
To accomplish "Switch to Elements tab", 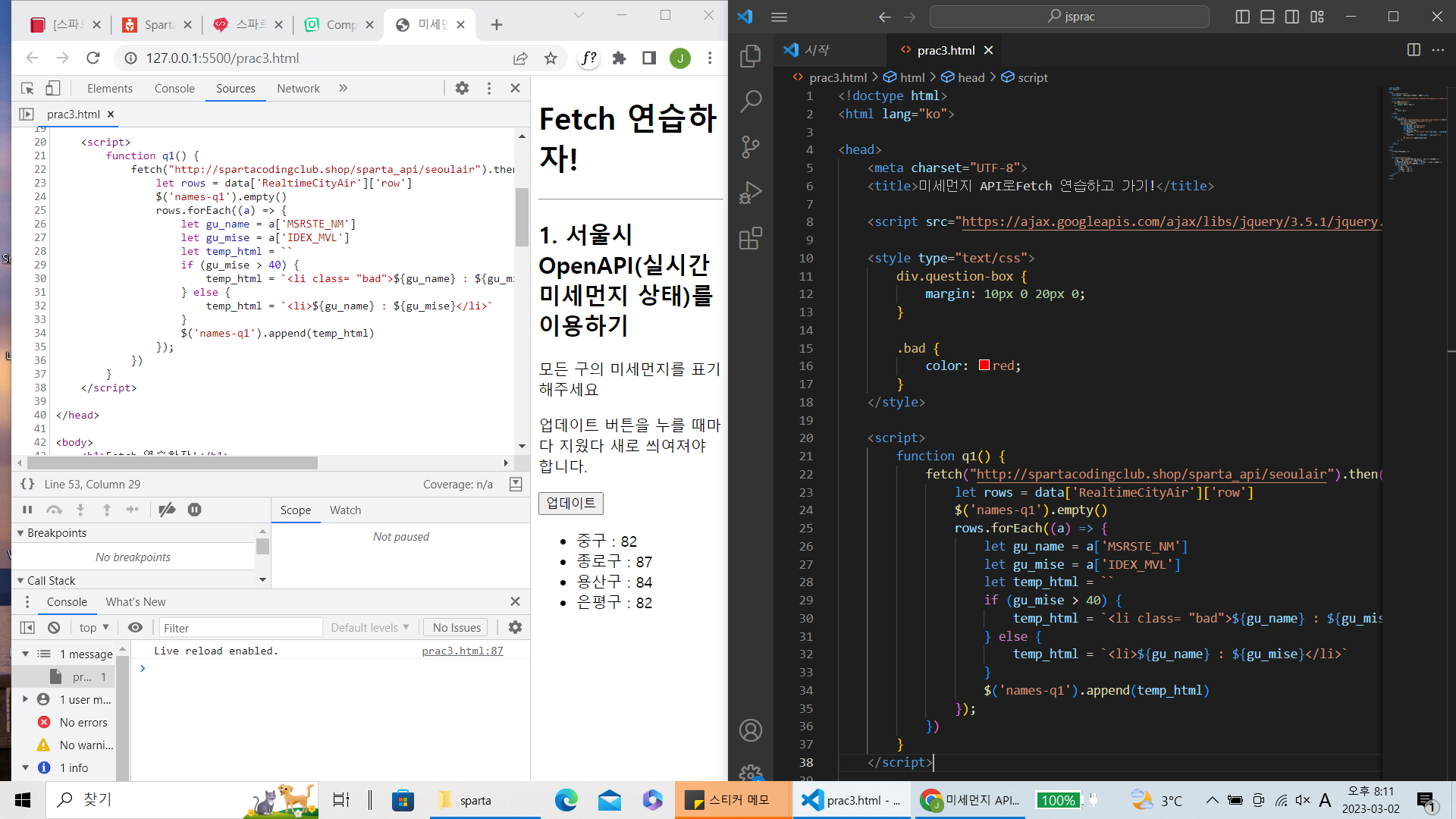I will (x=109, y=89).
